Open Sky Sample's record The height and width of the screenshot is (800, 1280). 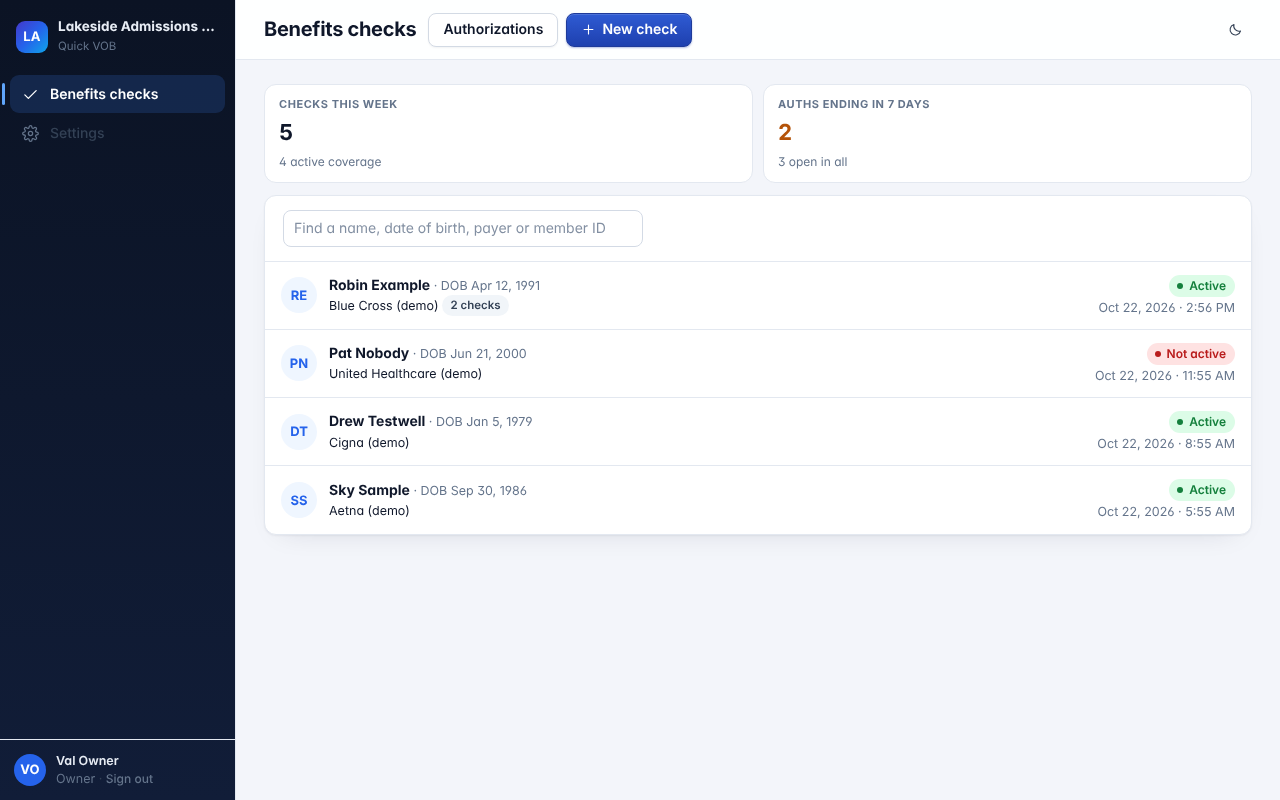tap(758, 500)
